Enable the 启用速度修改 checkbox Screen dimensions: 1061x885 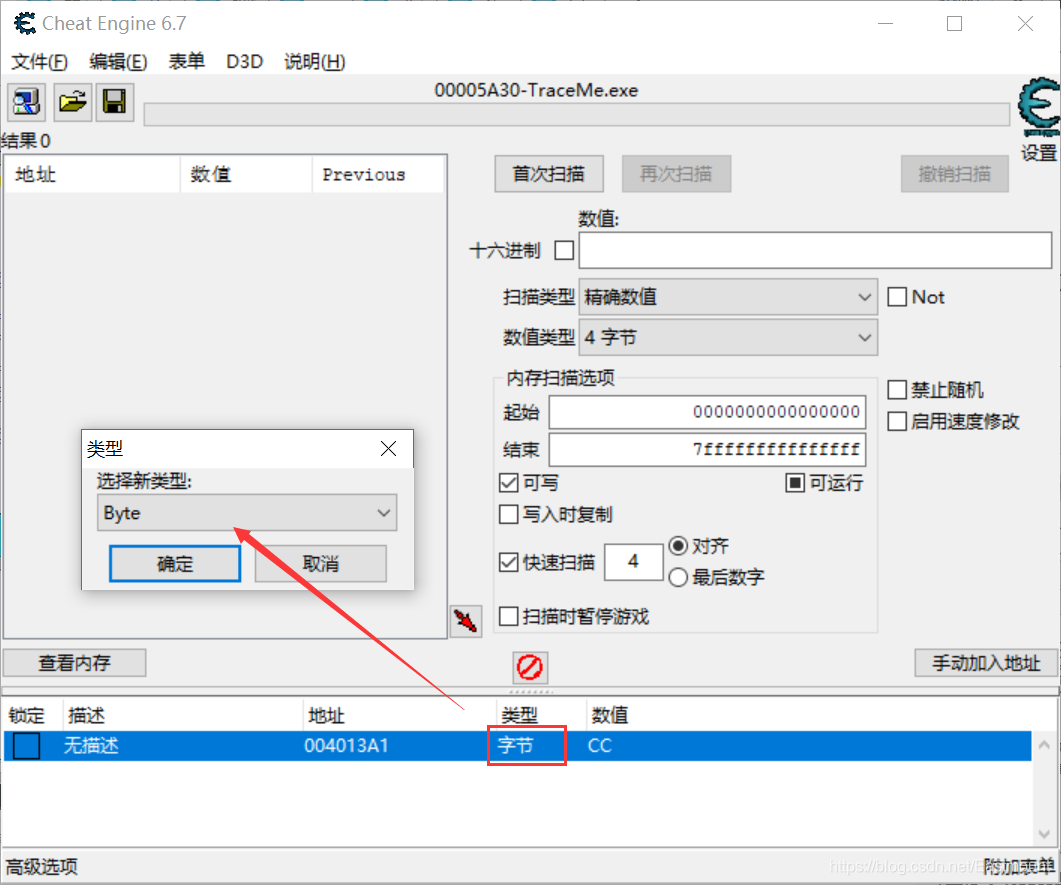coord(897,422)
